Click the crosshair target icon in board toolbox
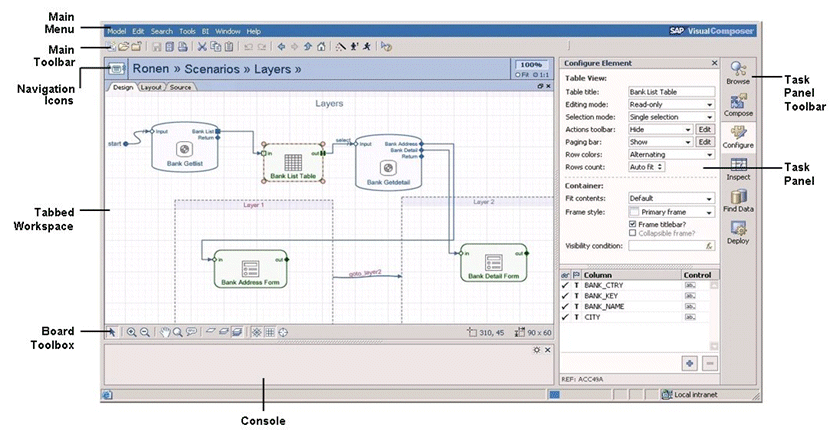The width and height of the screenshot is (830, 431). 283,332
